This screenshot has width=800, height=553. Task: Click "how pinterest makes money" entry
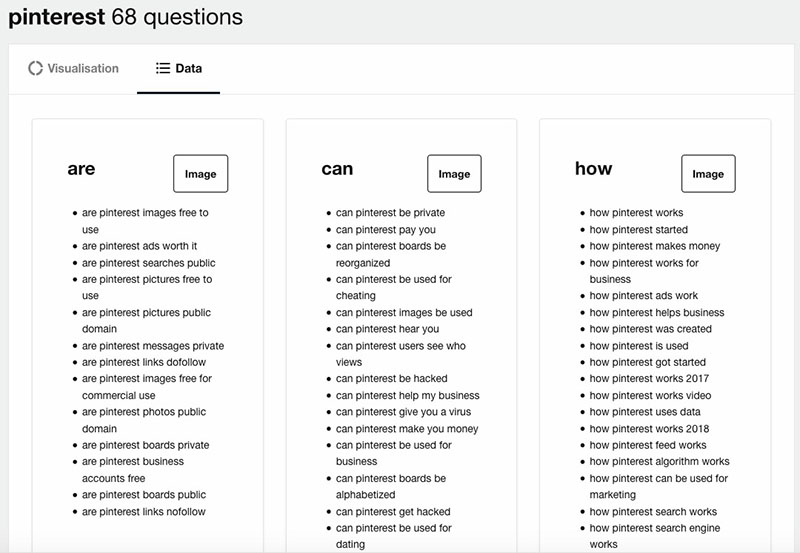tap(654, 246)
